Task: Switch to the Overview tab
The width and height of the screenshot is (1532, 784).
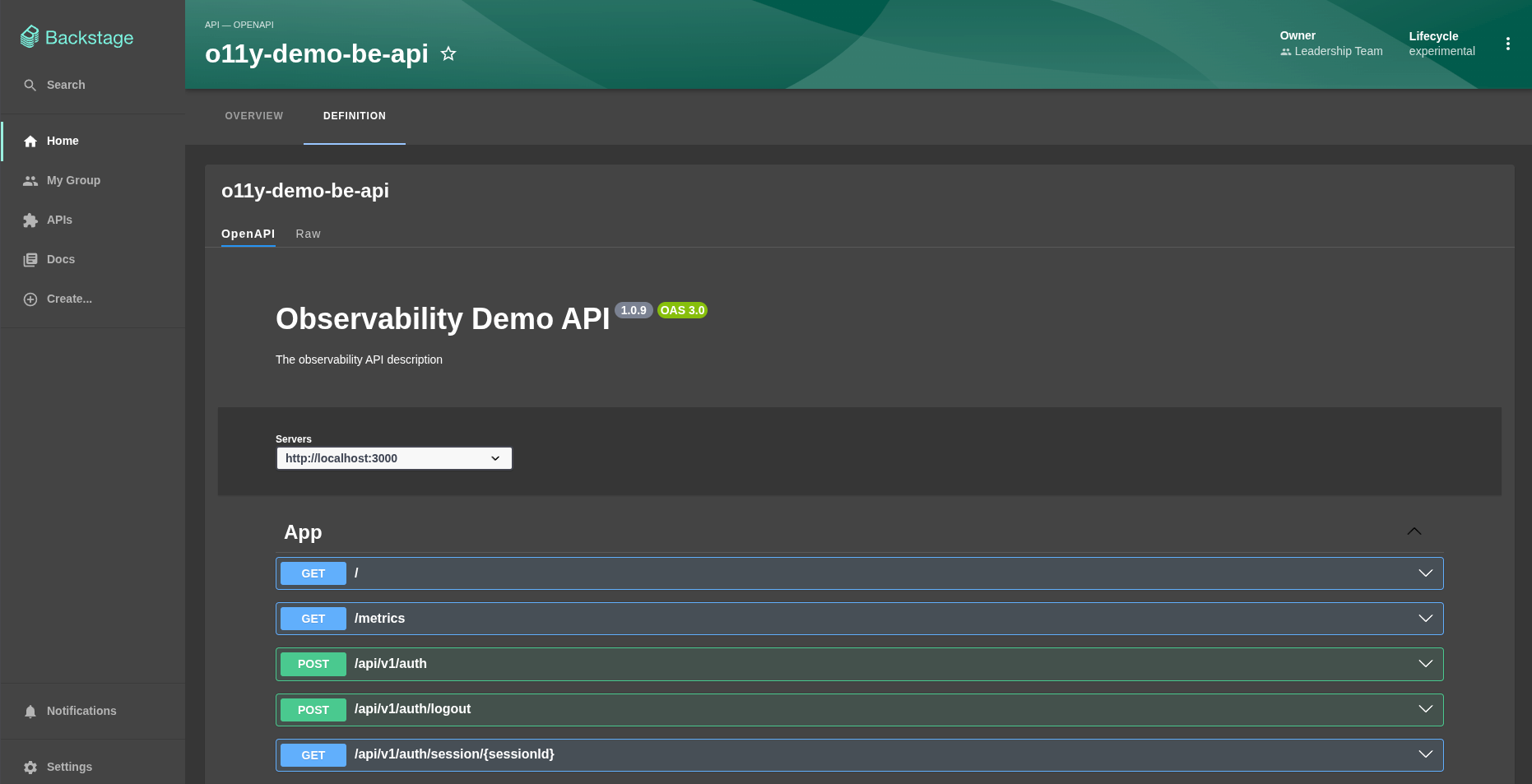Action: point(254,116)
